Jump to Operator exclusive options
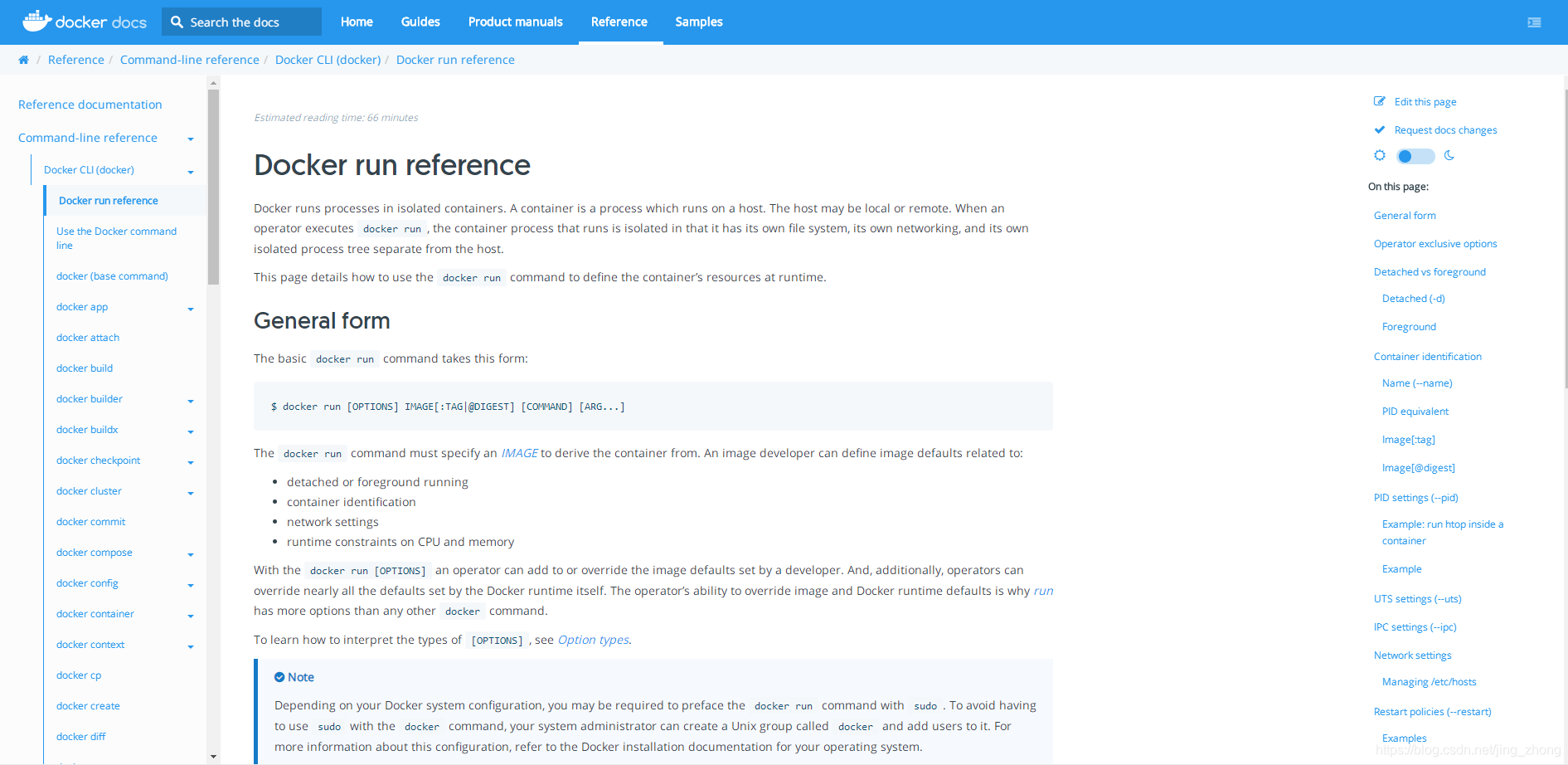This screenshot has height=765, width=1568. (x=1435, y=244)
